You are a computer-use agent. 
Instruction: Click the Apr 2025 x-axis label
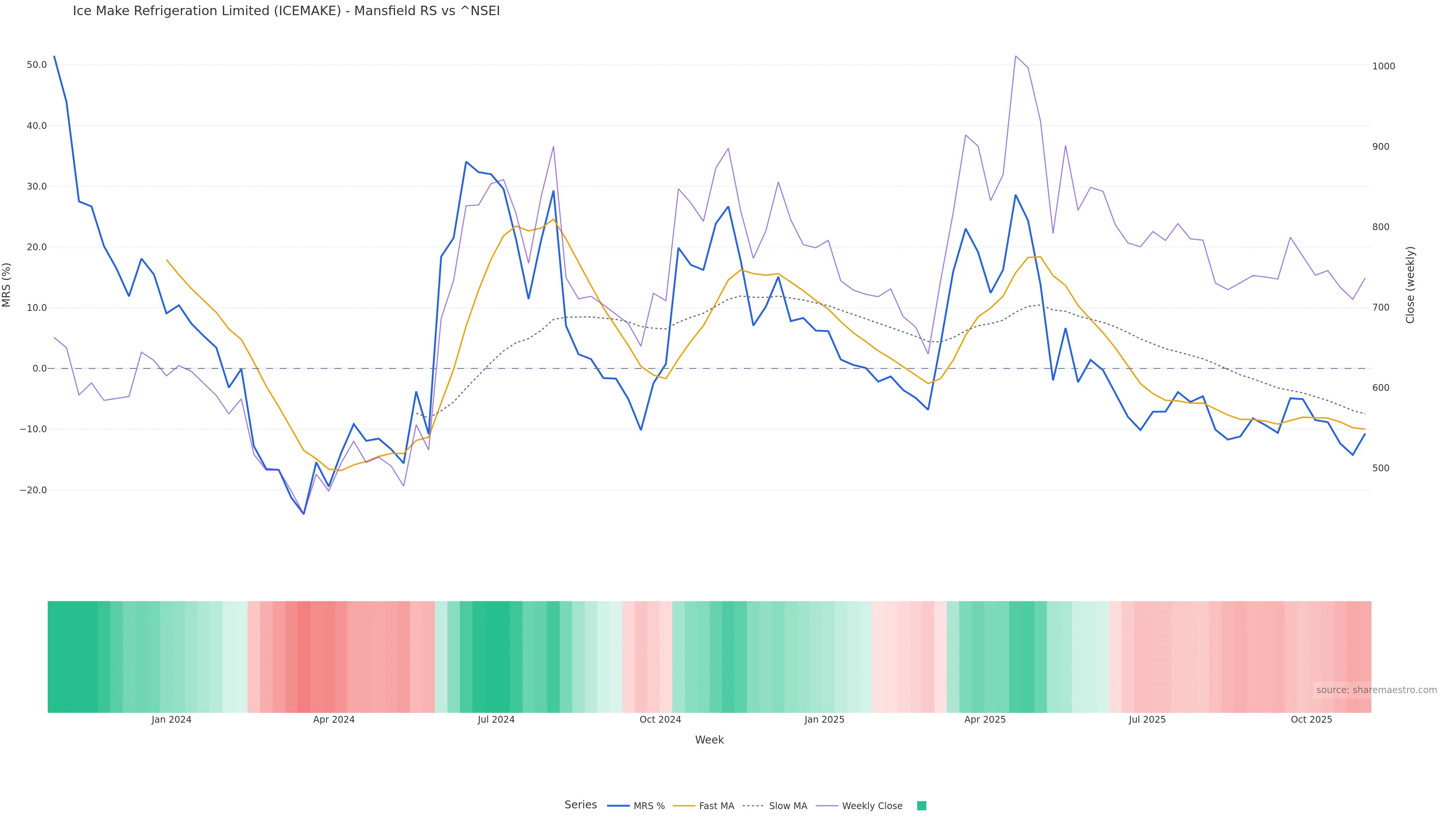[x=985, y=720]
